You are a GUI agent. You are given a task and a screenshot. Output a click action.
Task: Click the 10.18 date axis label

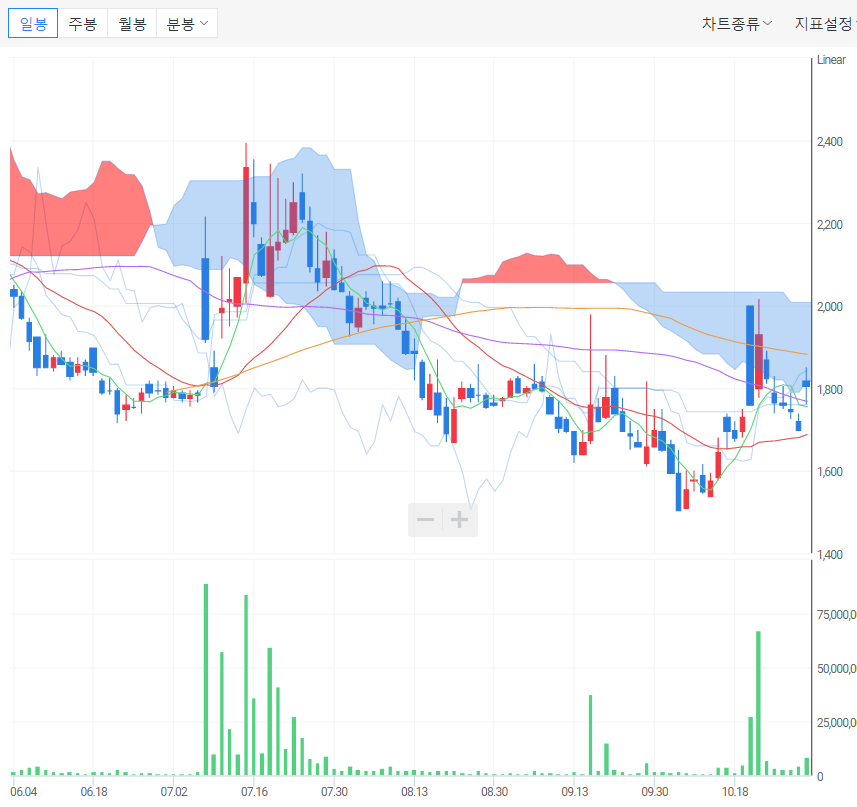[735, 792]
